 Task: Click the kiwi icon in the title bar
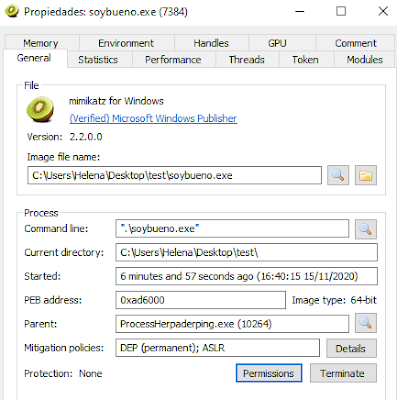point(11,12)
